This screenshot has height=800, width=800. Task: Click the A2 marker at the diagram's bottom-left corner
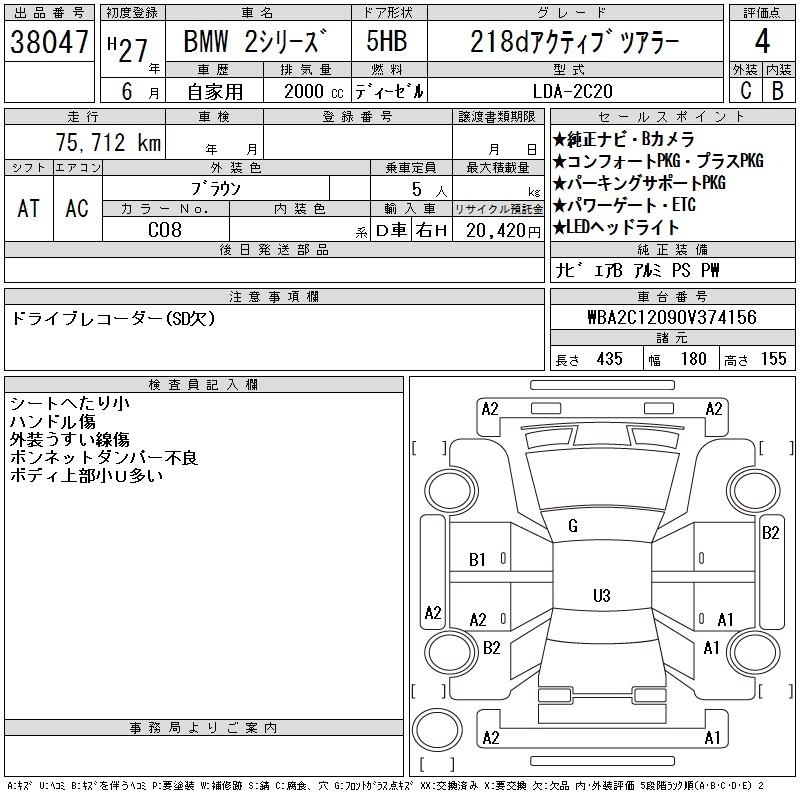click(x=490, y=738)
